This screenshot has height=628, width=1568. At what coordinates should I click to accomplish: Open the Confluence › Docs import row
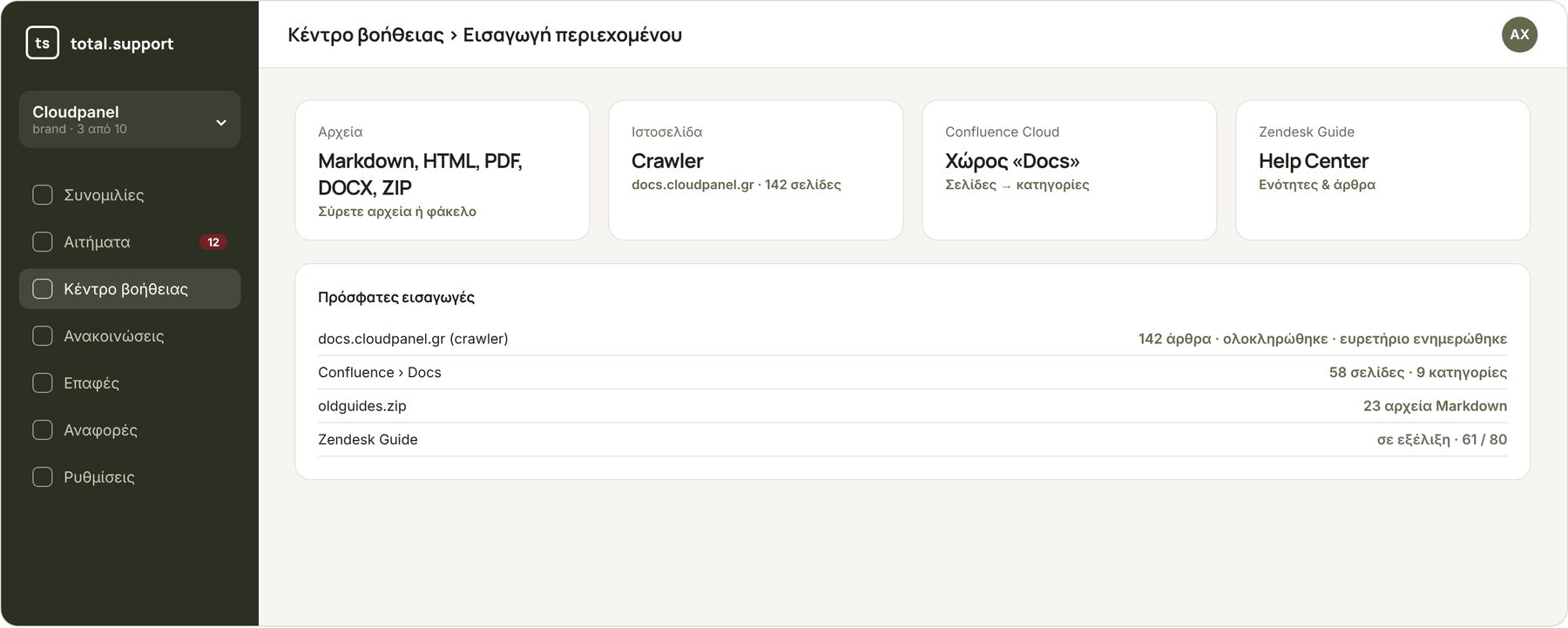click(912, 373)
